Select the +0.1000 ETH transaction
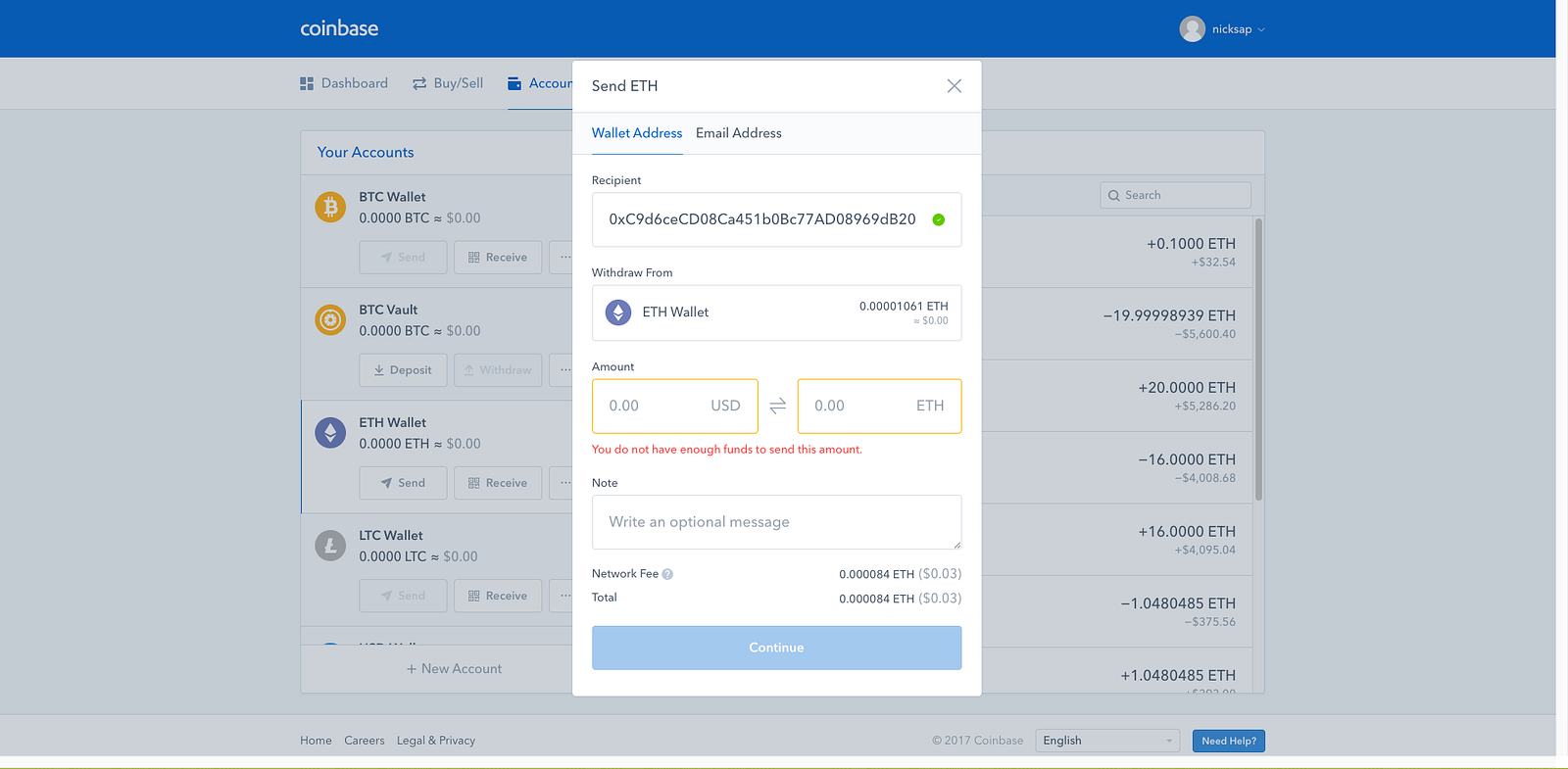This screenshot has height=769, width=1568. pyautogui.click(x=1117, y=252)
